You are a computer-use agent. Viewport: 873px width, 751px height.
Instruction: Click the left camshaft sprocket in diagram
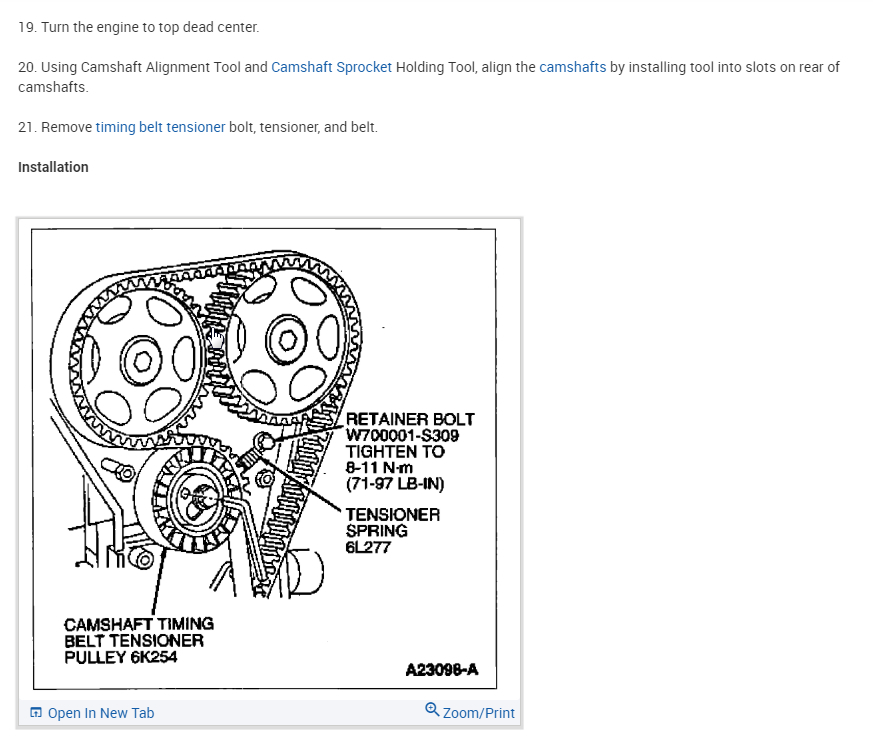tap(141, 359)
